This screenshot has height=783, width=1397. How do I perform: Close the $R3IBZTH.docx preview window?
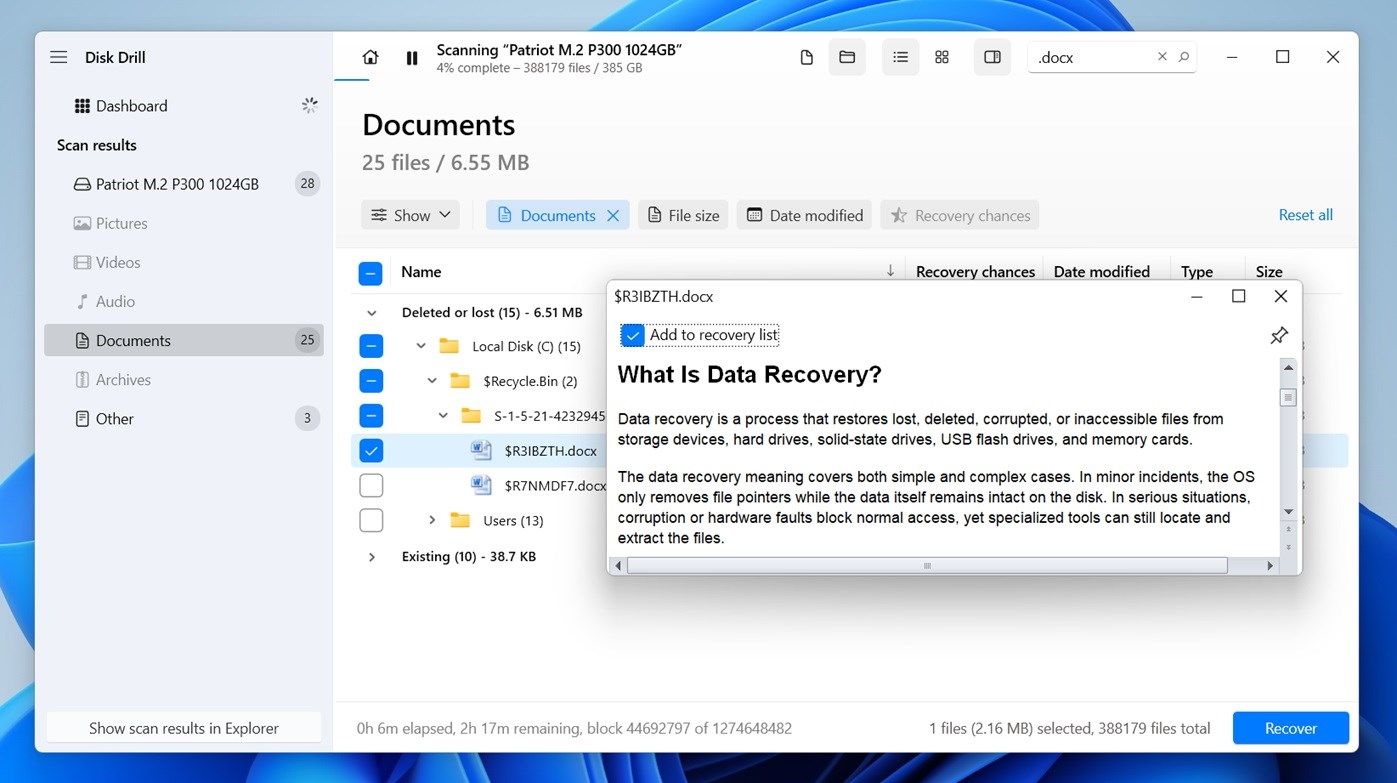[1280, 296]
